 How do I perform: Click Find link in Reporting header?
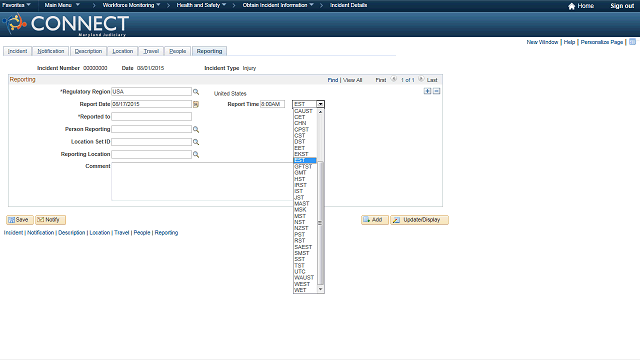(333, 80)
